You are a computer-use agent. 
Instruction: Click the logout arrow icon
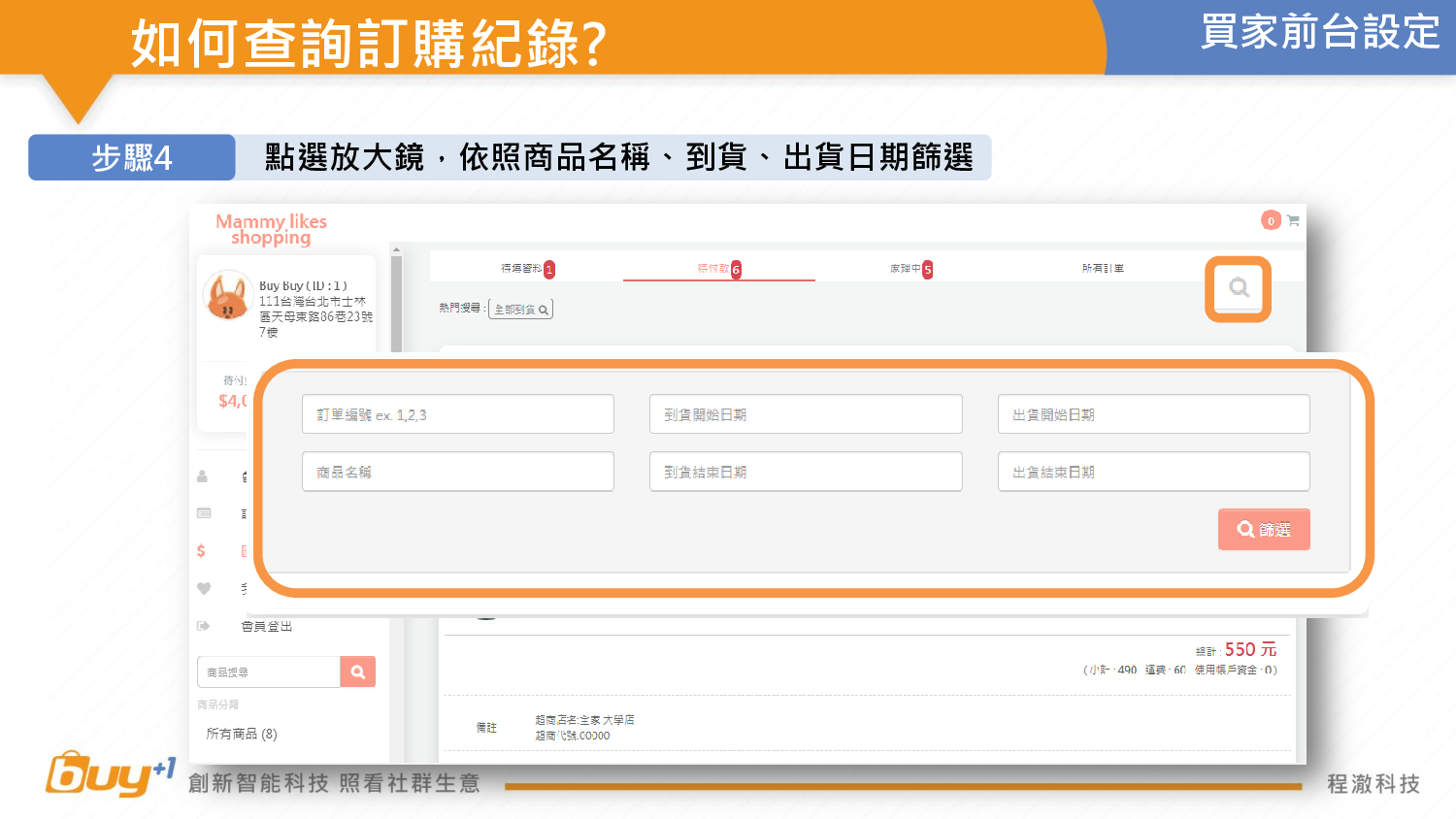(204, 626)
